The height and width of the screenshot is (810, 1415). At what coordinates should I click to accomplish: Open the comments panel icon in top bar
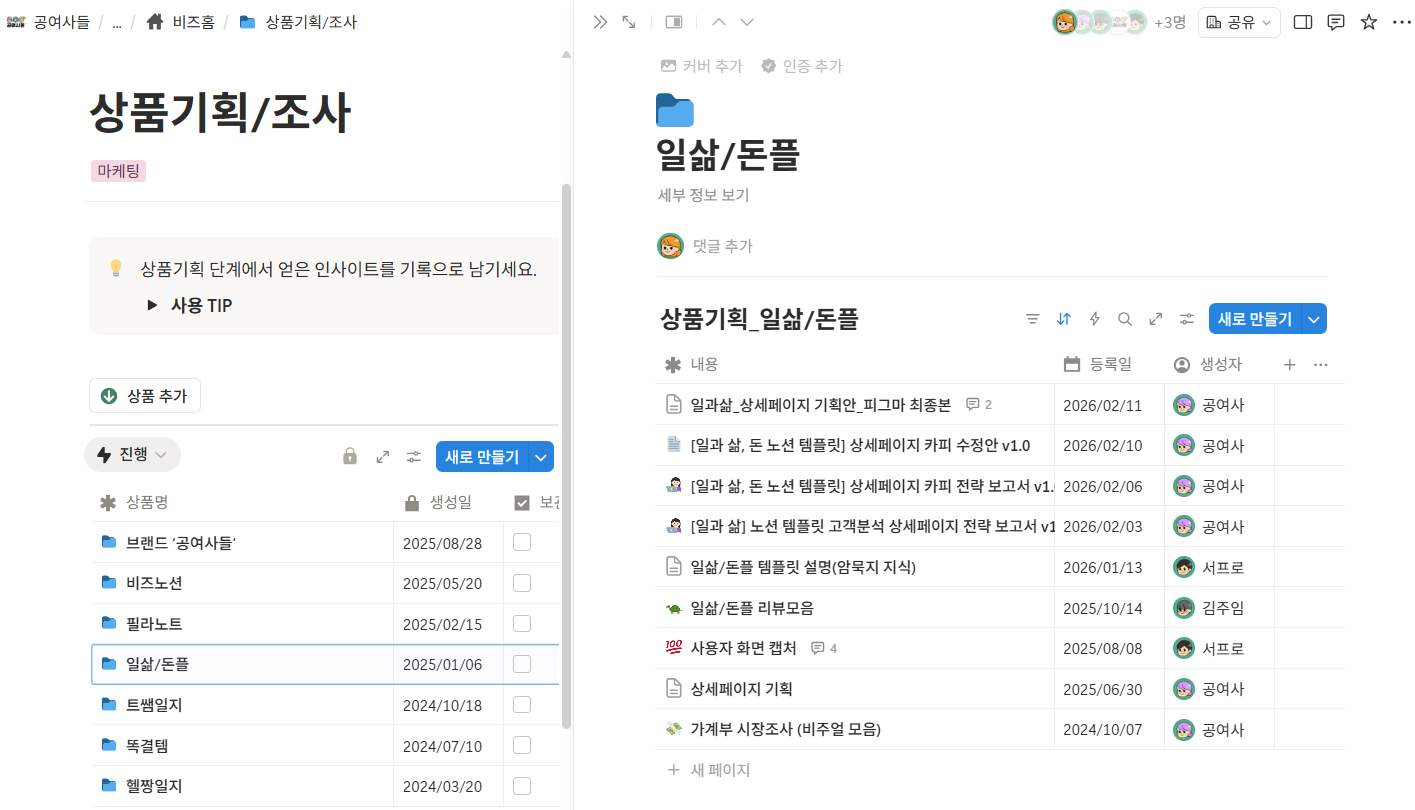1336,22
